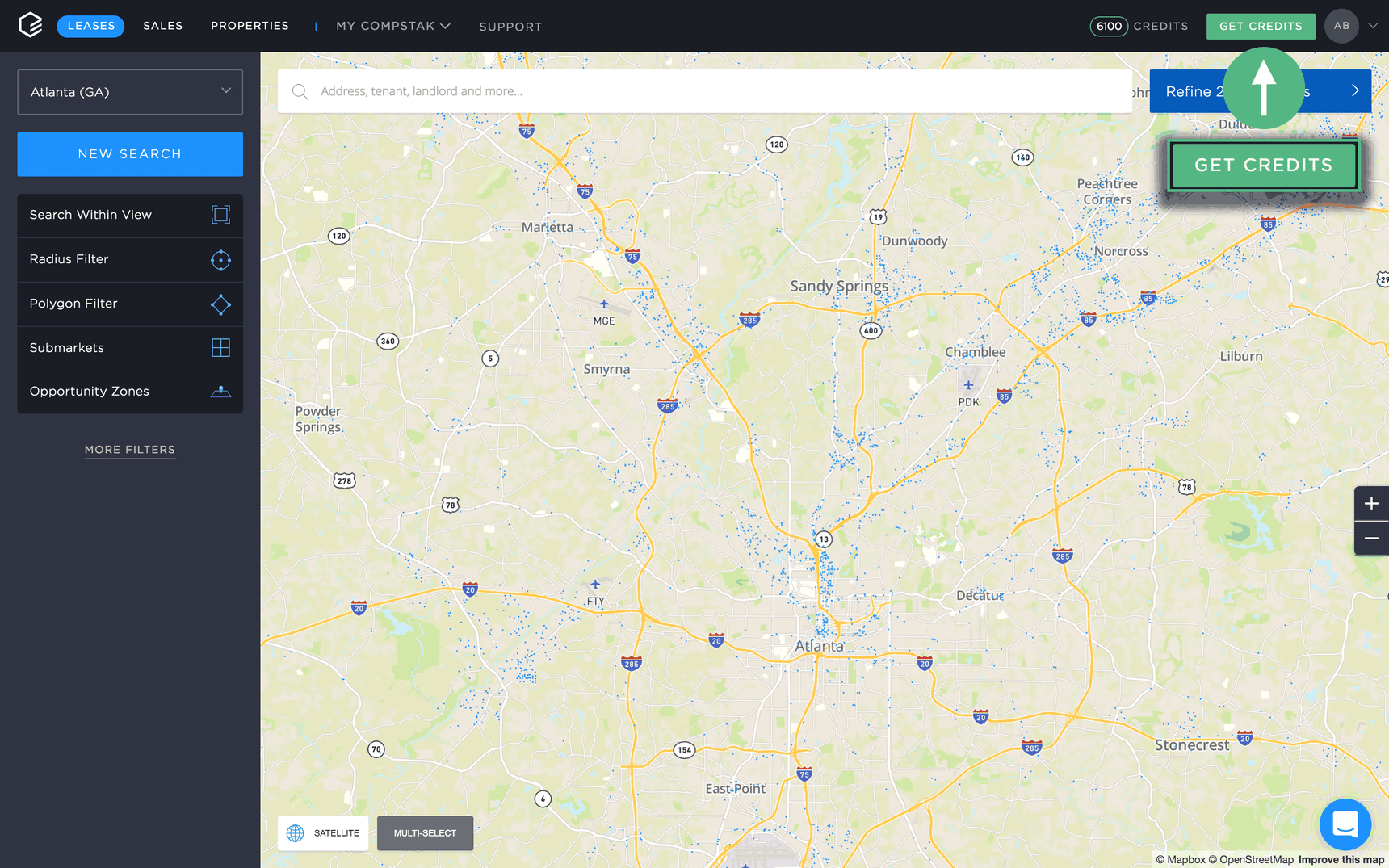This screenshot has width=1389, height=868.
Task: Open the My CompStak dropdown menu
Action: point(393,26)
